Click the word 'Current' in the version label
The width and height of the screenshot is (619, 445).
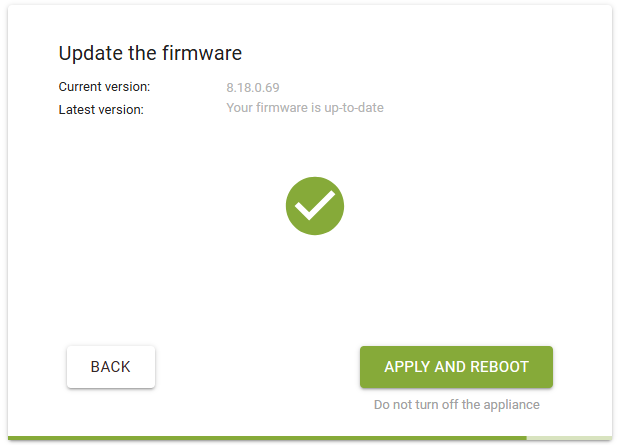(82, 87)
